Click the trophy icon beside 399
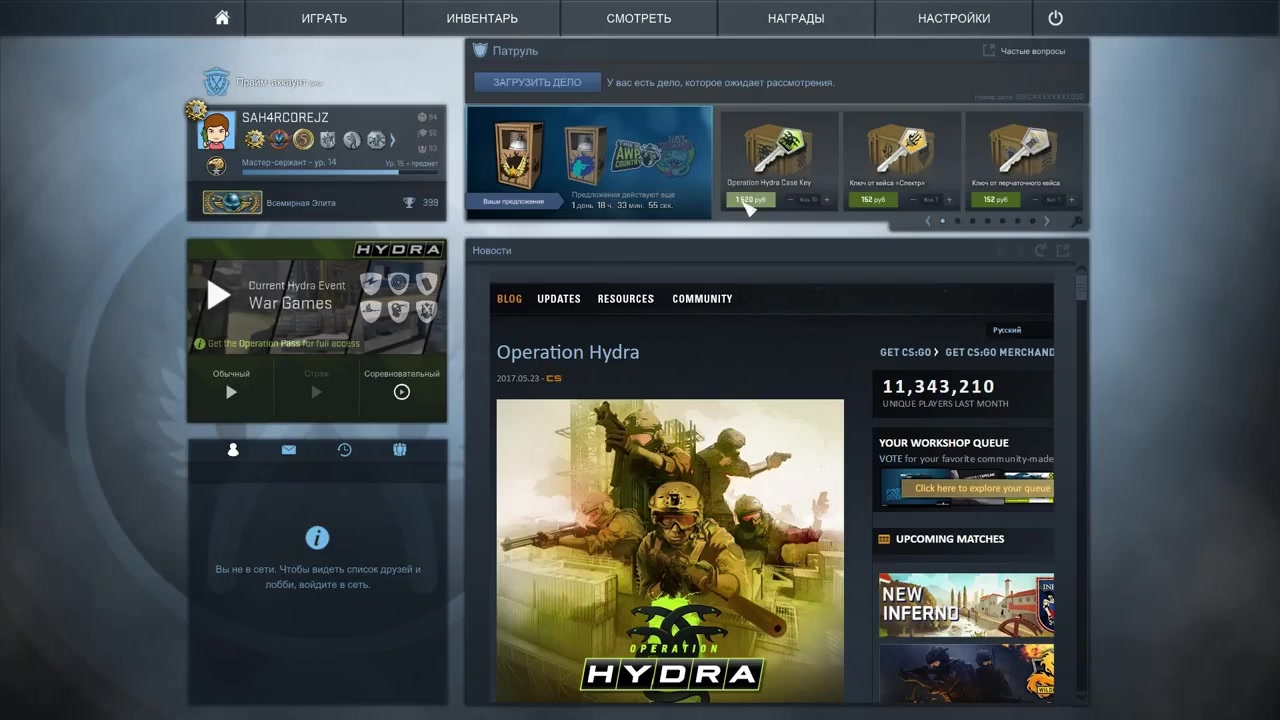1280x720 pixels. tap(409, 203)
